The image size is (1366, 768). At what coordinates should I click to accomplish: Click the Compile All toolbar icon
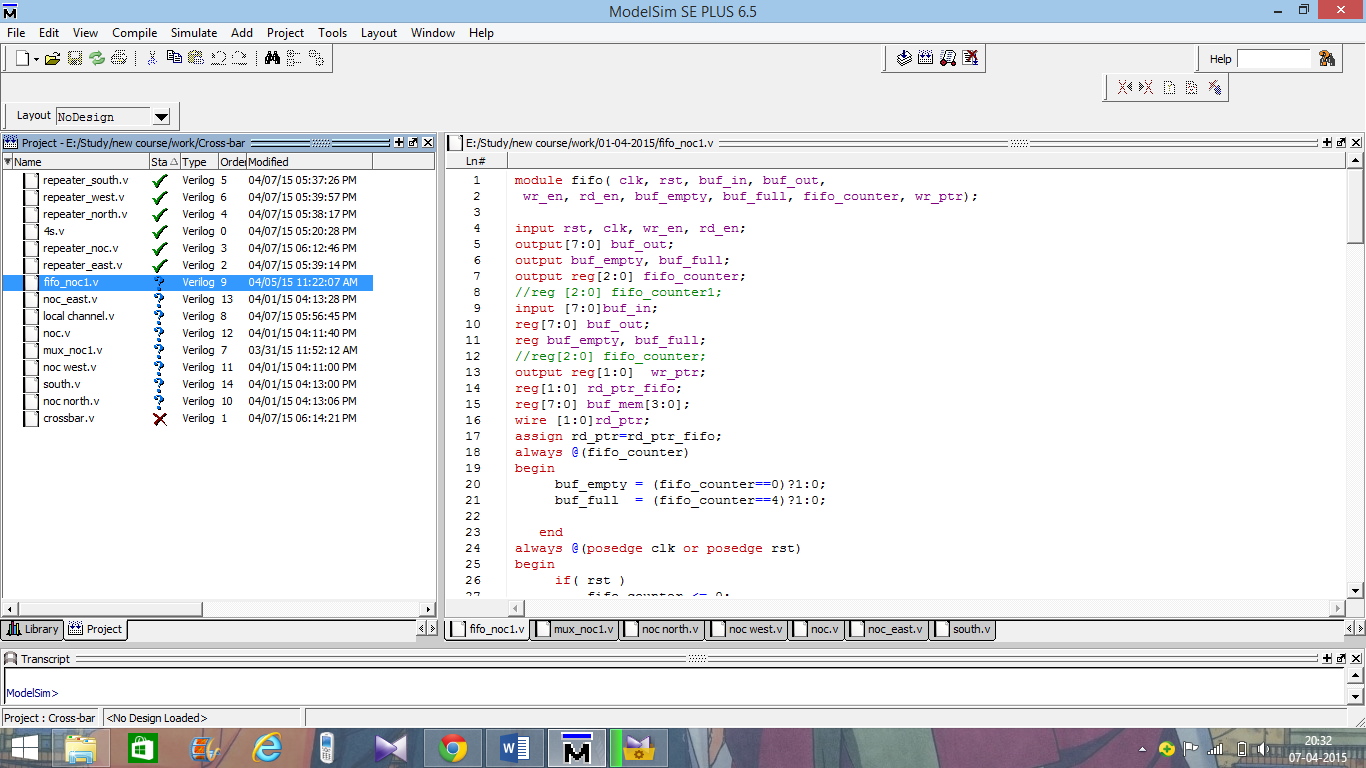pyautogui.click(x=926, y=59)
